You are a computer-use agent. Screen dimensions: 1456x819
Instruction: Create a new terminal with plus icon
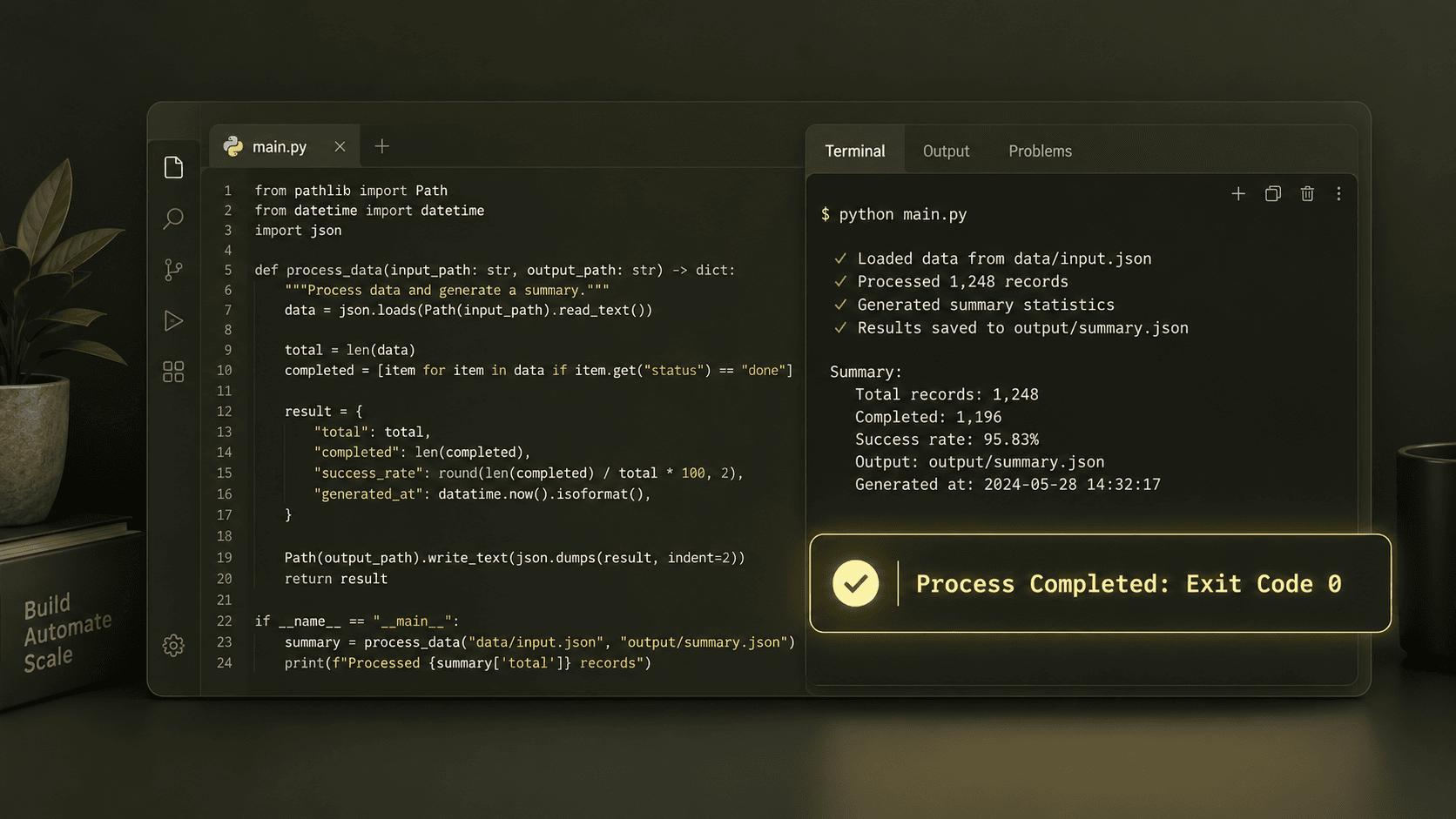[x=1238, y=194]
